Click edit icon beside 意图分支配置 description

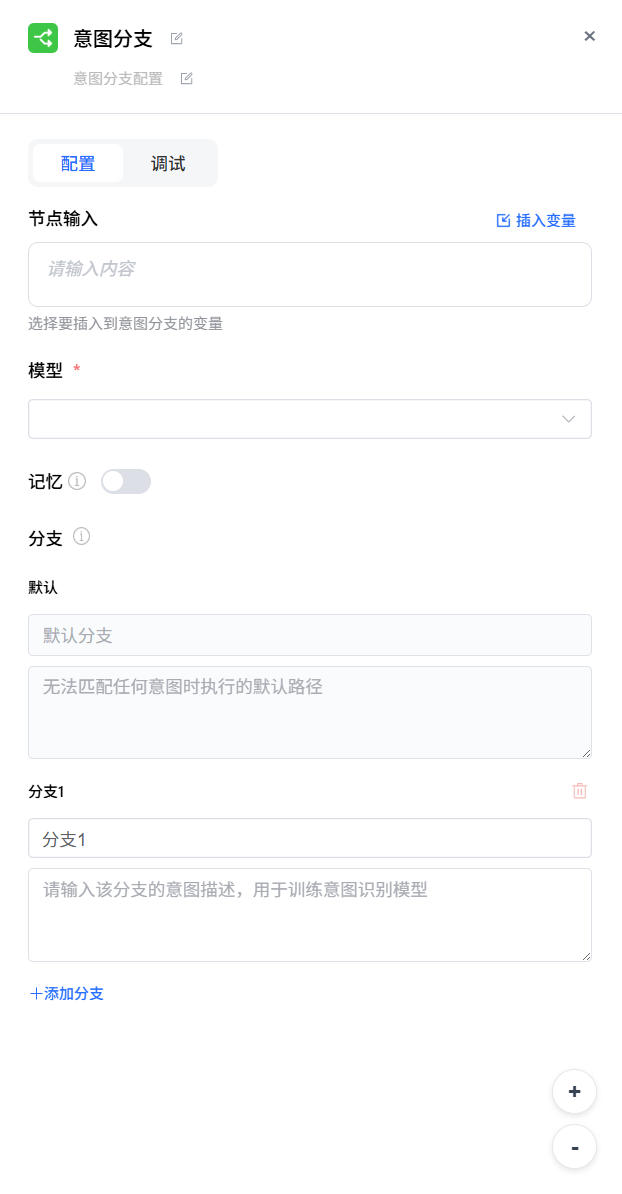[x=187, y=78]
